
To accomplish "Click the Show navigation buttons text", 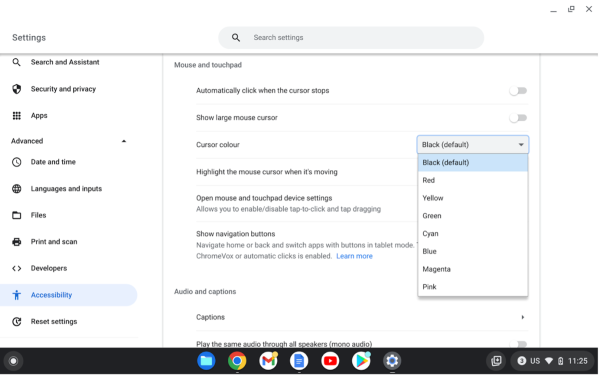I will coord(236,234).
